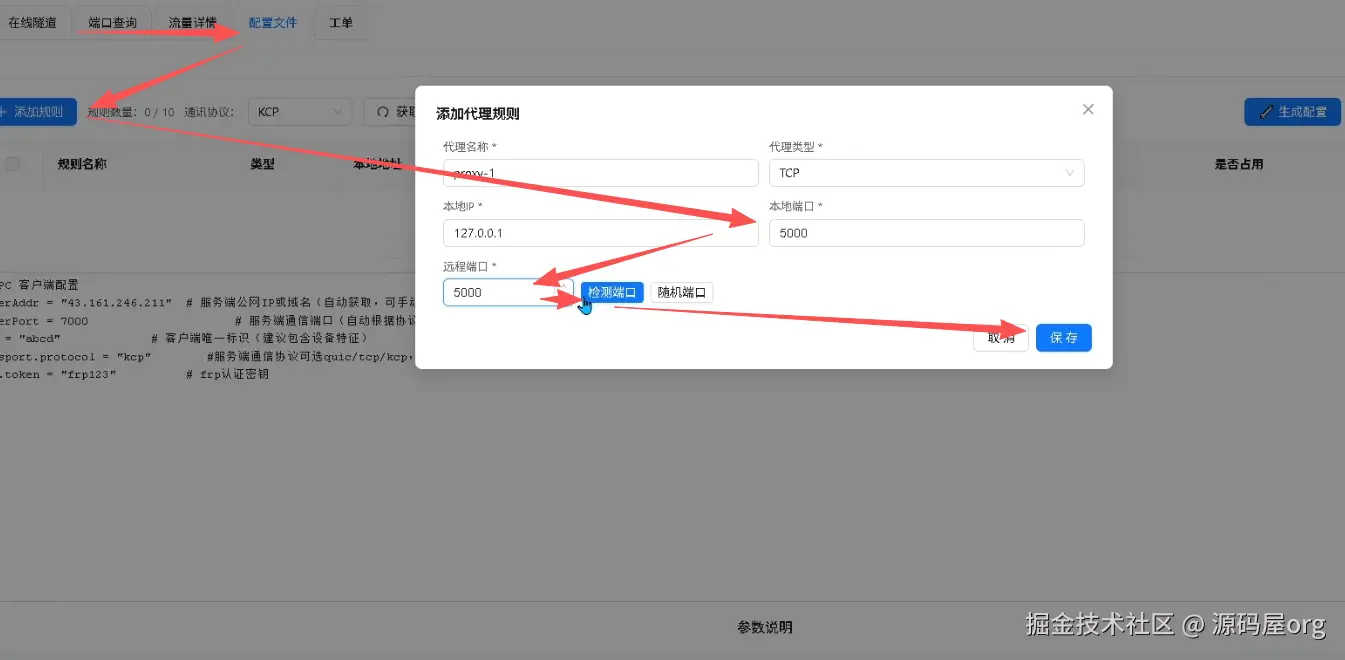Click the 添加规则 button

[36, 112]
